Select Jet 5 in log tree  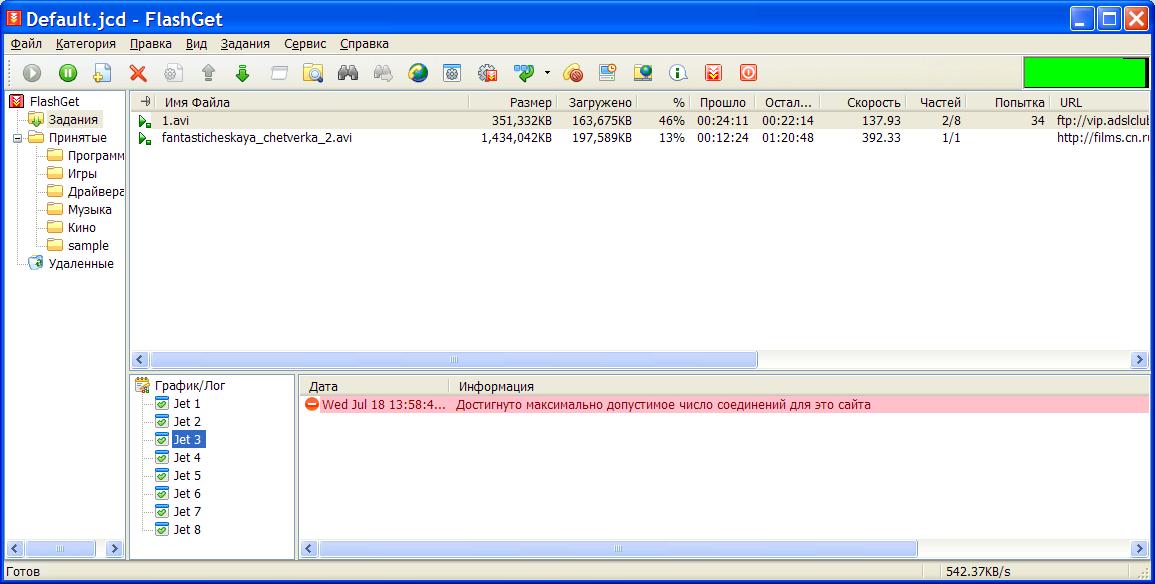tap(186, 476)
